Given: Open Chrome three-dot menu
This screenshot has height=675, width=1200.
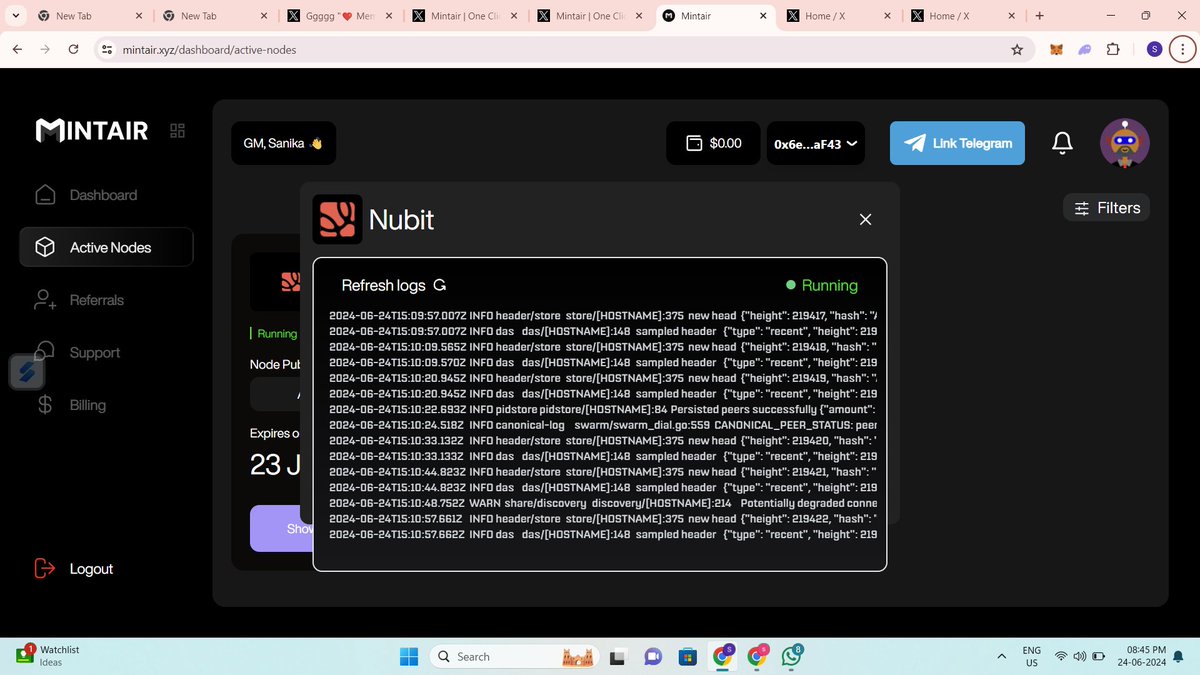Looking at the screenshot, I should pos(1182,49).
